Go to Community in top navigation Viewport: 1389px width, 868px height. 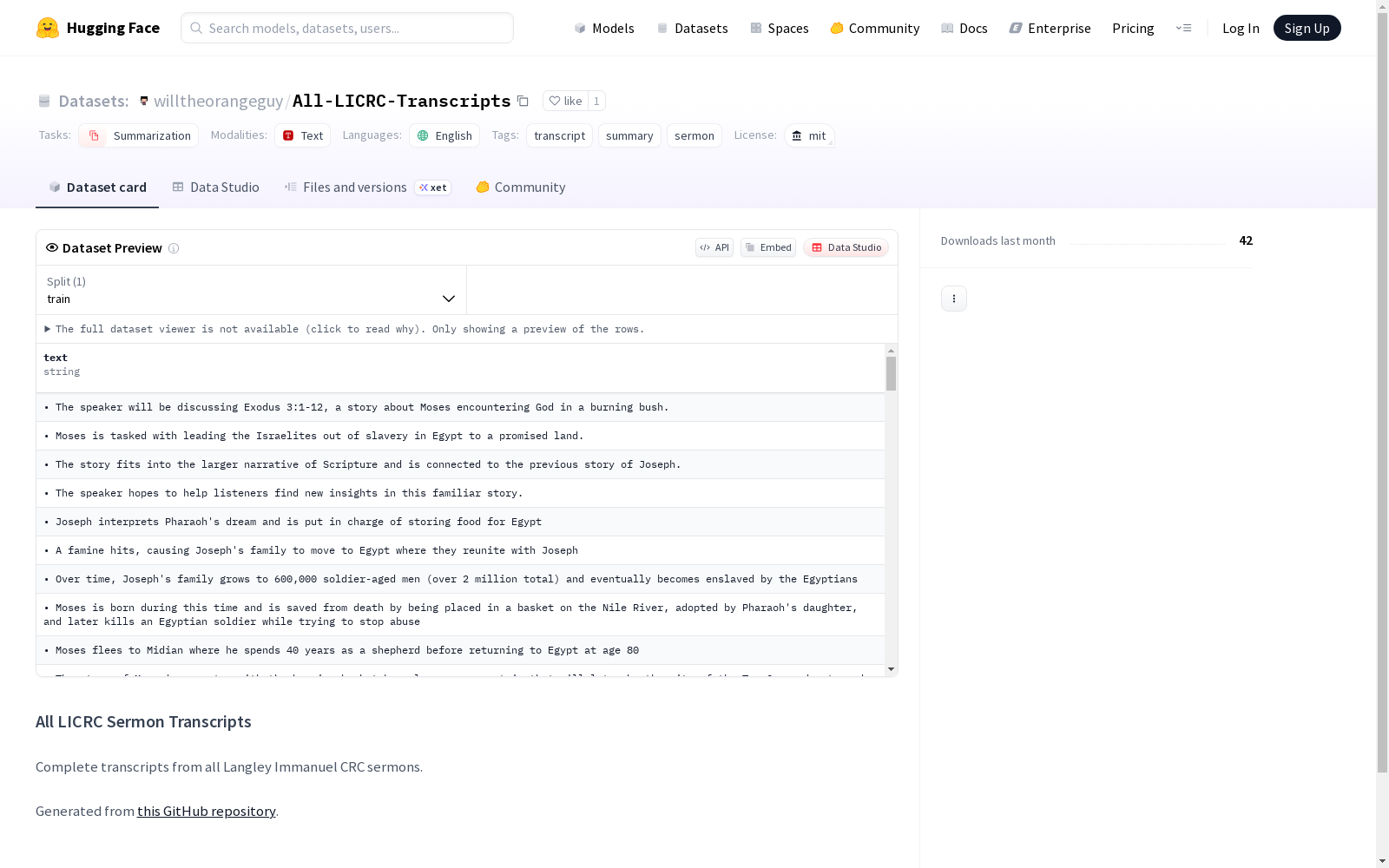tap(875, 28)
